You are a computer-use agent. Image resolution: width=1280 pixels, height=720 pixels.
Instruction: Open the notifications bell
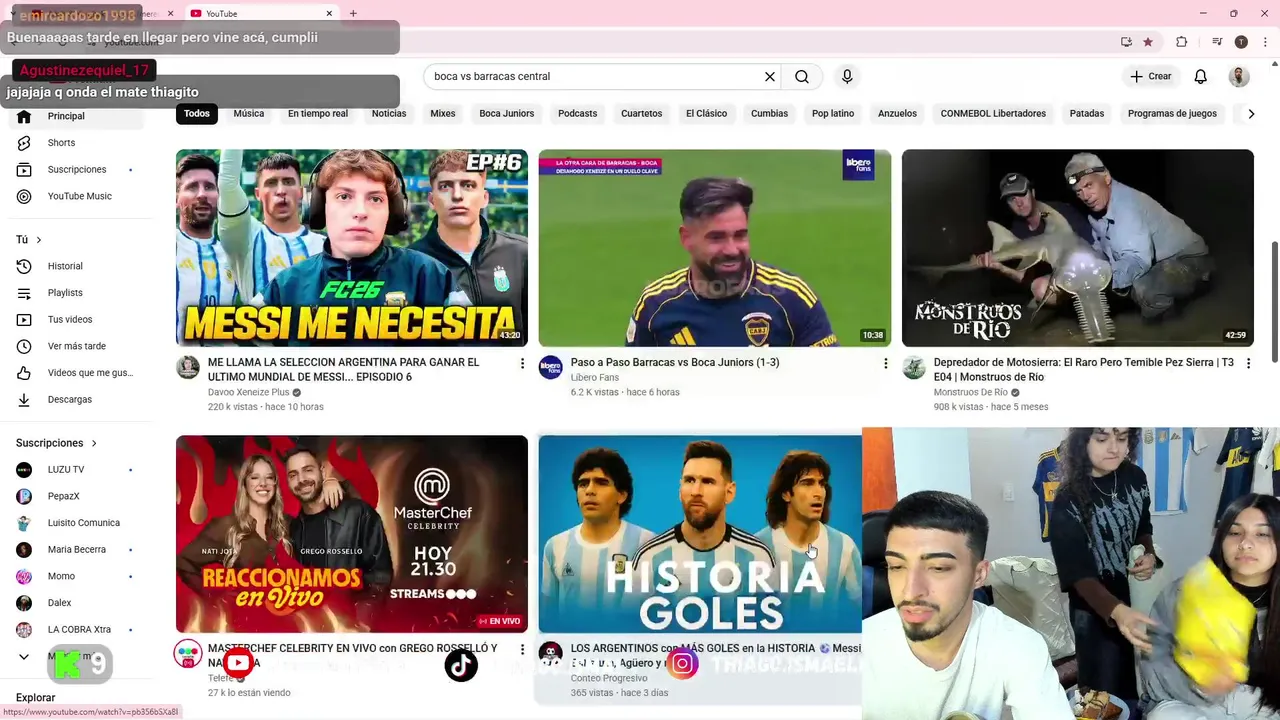pos(1201,76)
